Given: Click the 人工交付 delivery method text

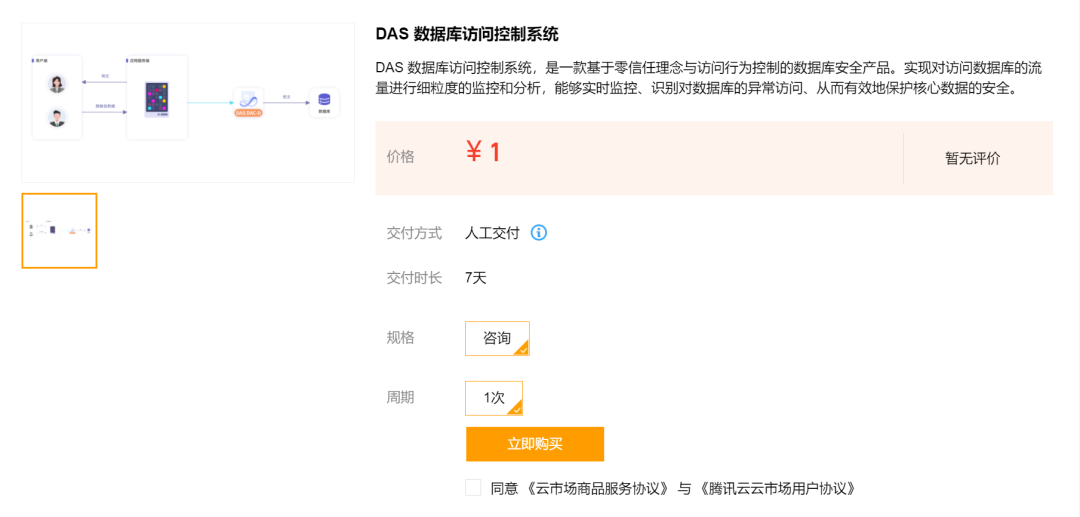Looking at the screenshot, I should coord(492,233).
